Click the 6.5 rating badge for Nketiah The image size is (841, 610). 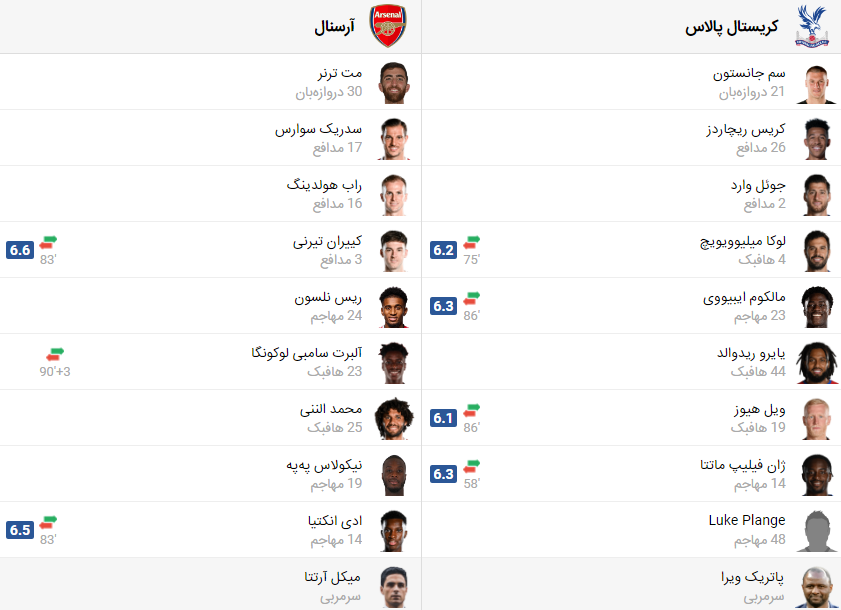(x=20, y=530)
